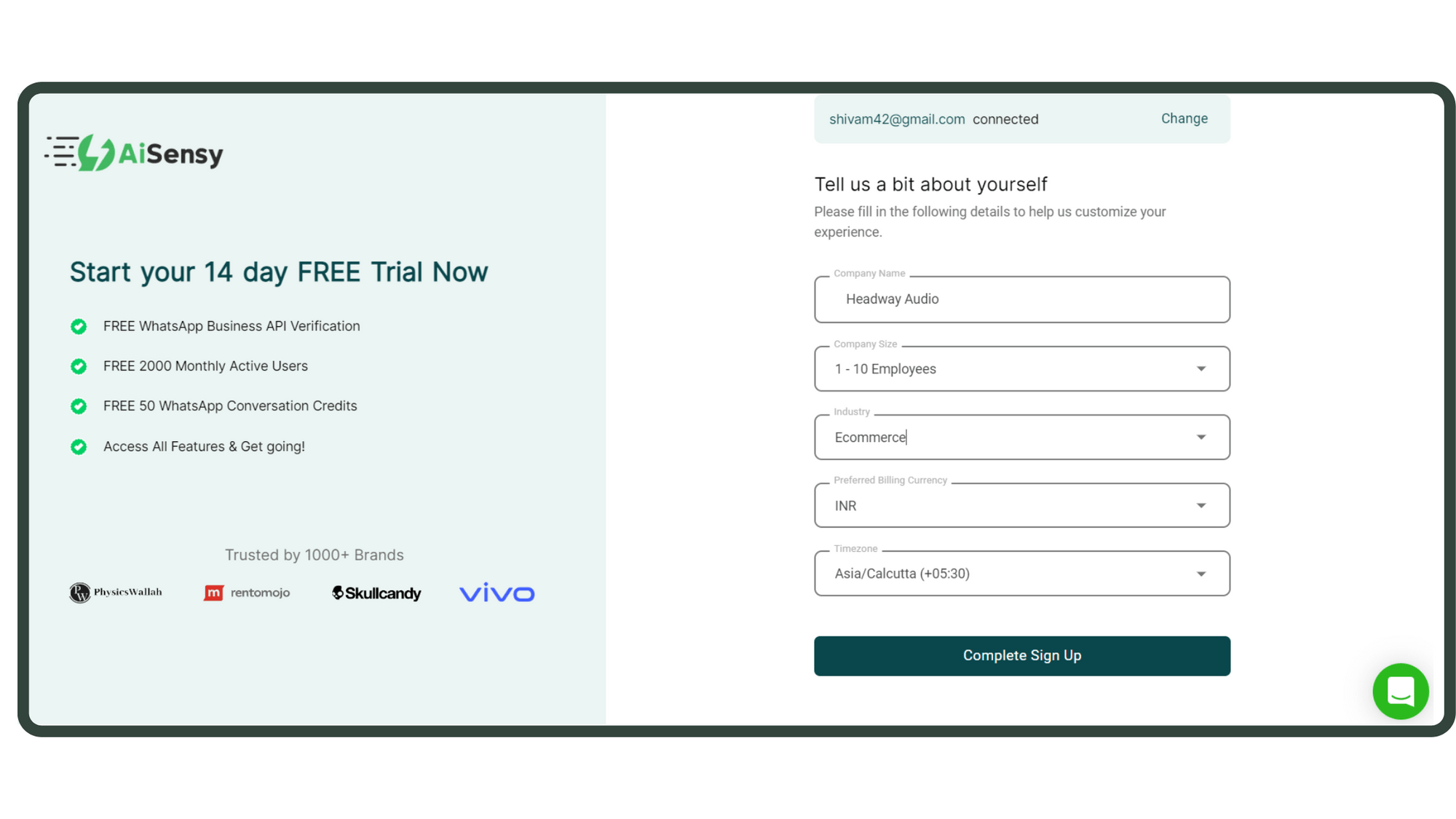Enable INR as billing currency selection
Screen dimensions: 1456x819
[1021, 505]
